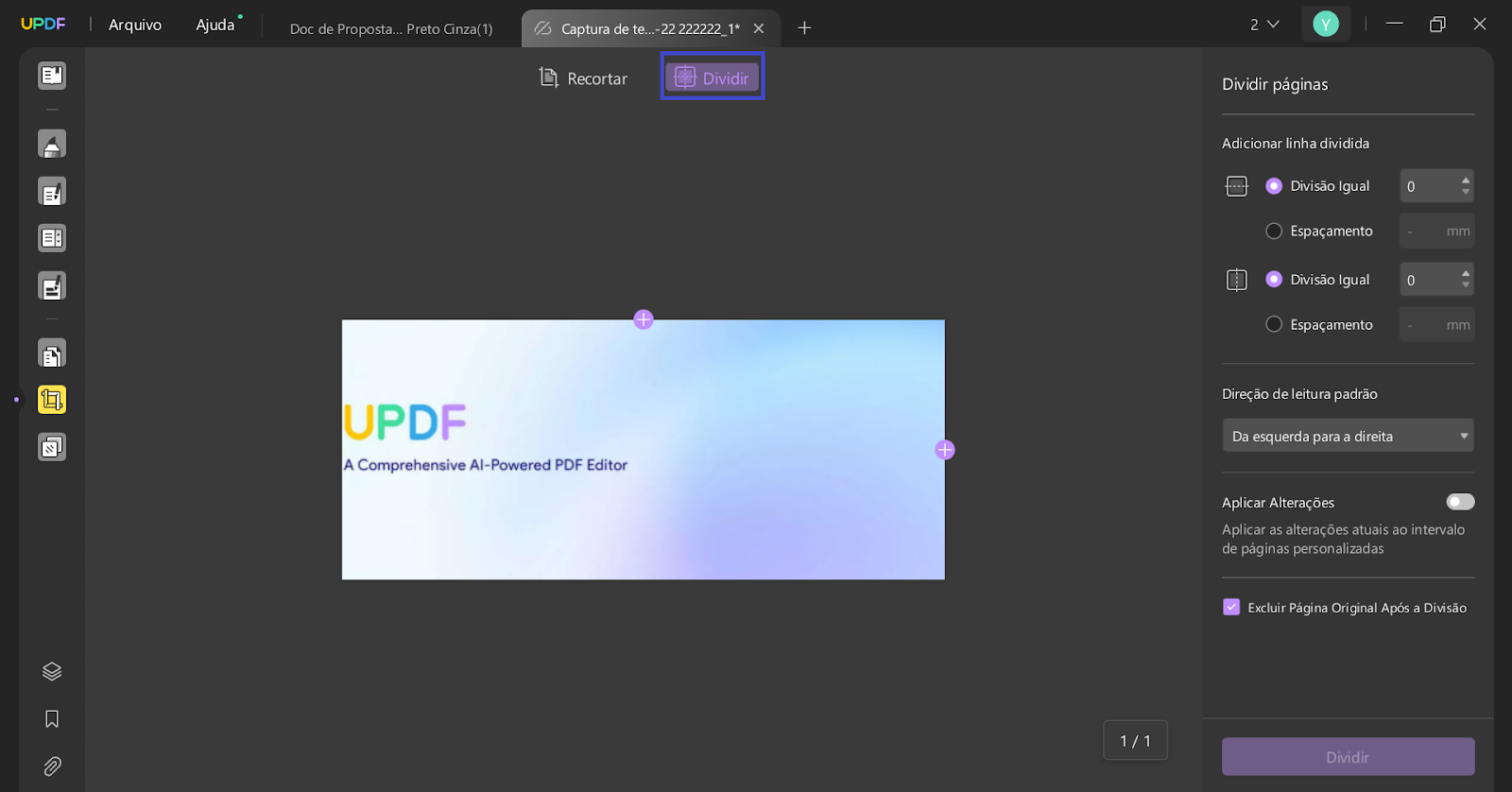The width and height of the screenshot is (1512, 792).
Task: Toggle the Aplicar Alterações switch
Action: (1460, 502)
